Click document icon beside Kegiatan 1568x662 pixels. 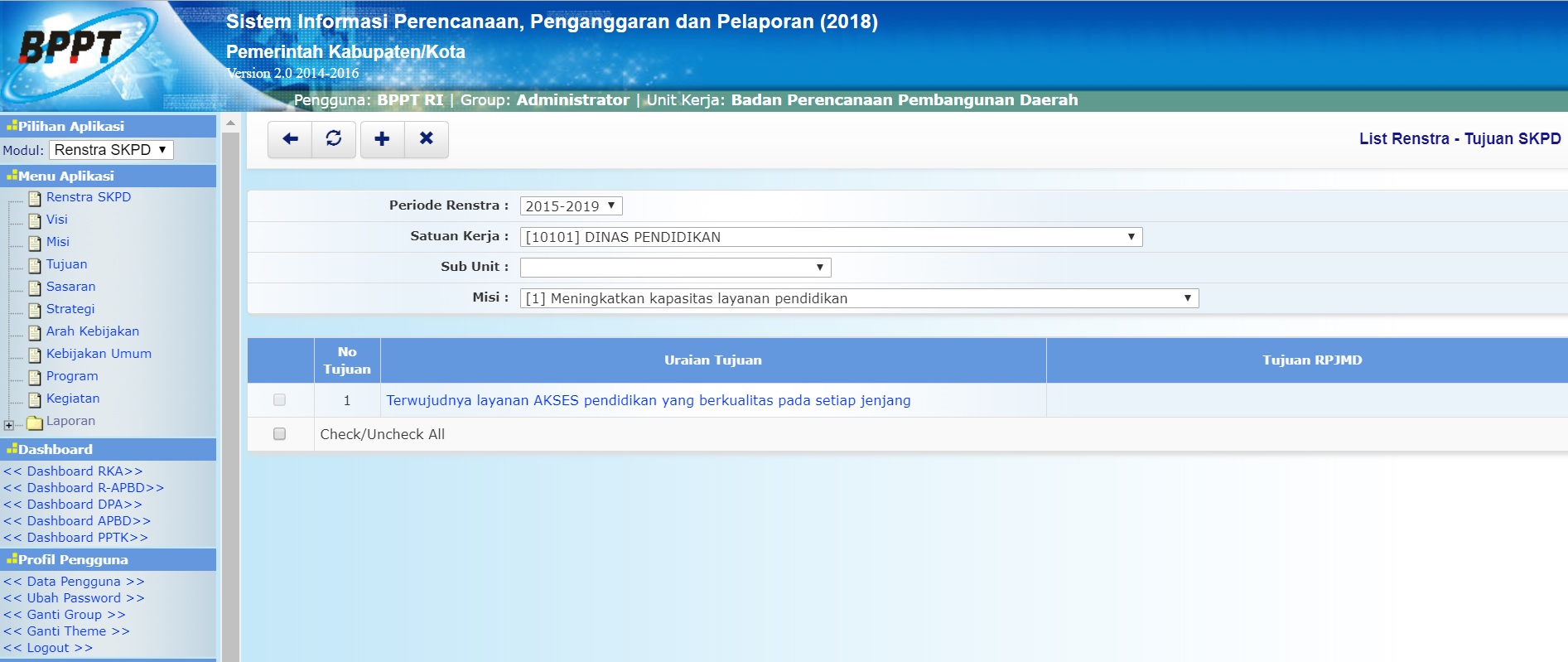(x=35, y=399)
